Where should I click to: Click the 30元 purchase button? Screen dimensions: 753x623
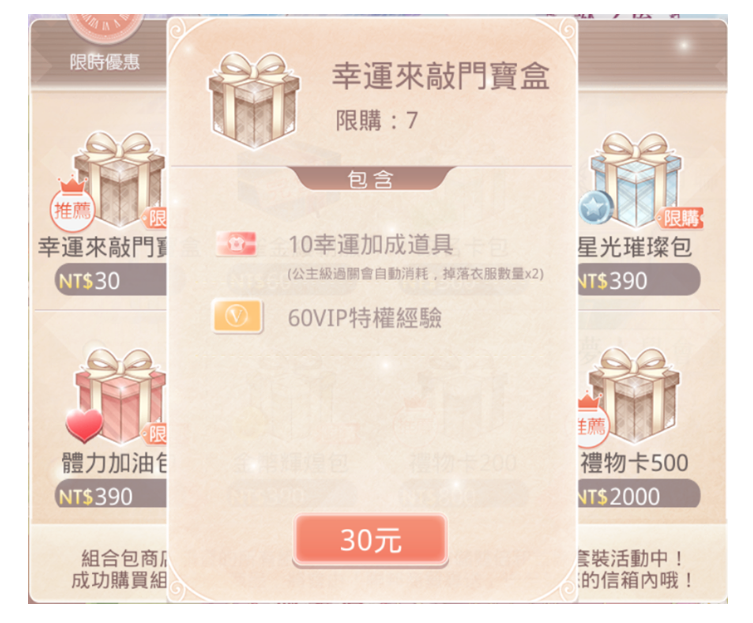(370, 539)
